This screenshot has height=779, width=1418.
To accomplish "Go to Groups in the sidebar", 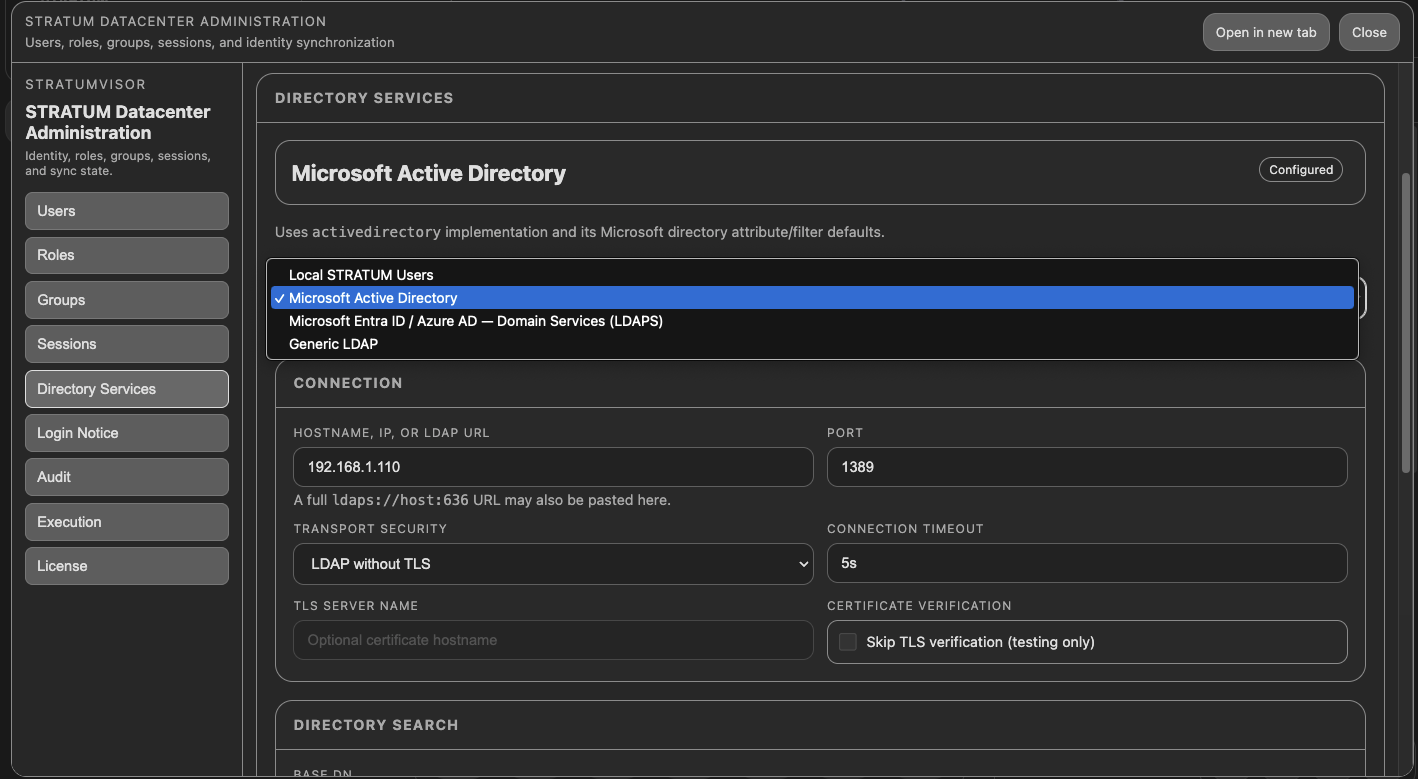I will click(127, 300).
